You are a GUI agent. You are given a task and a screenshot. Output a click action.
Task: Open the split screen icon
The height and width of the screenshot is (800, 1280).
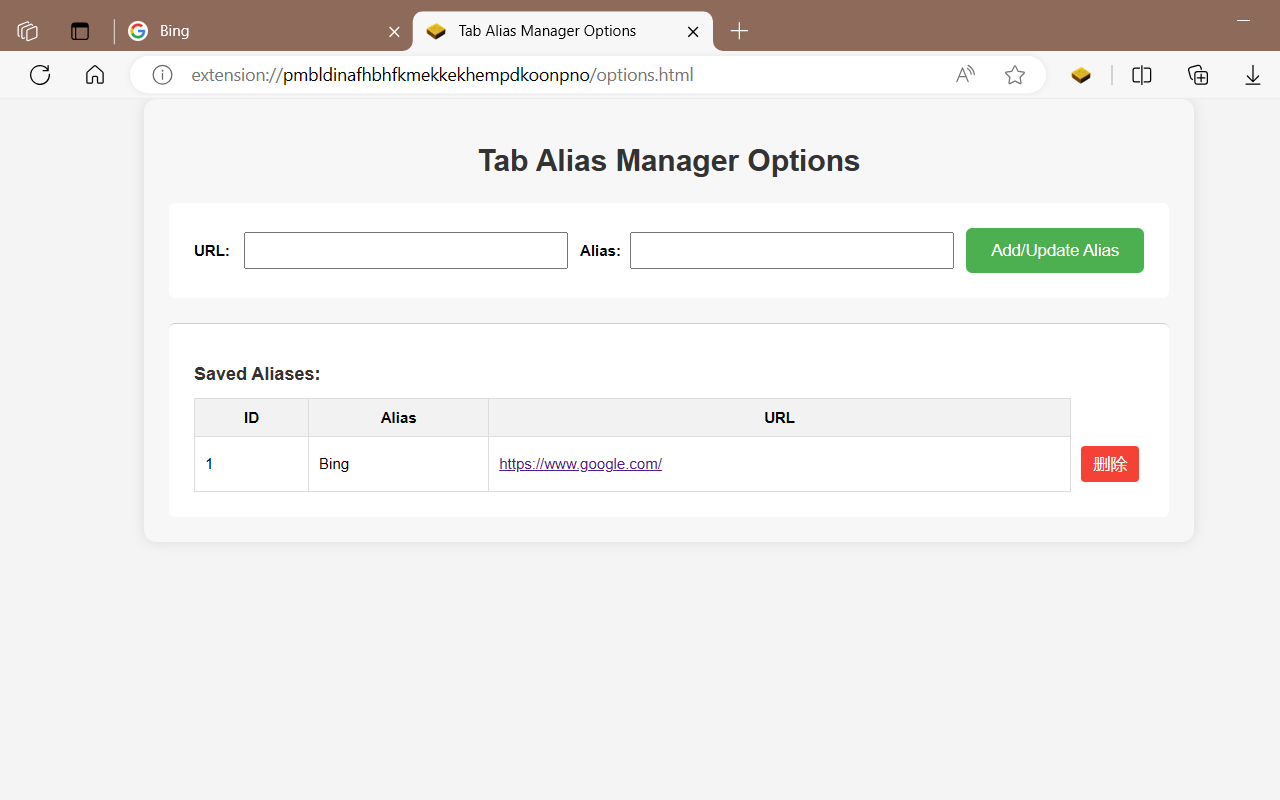pyautogui.click(x=1142, y=75)
